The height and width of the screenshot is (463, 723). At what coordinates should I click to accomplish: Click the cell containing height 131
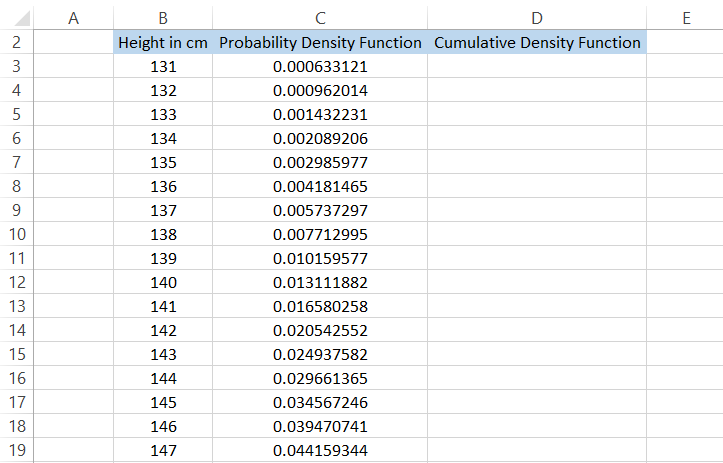point(163,67)
